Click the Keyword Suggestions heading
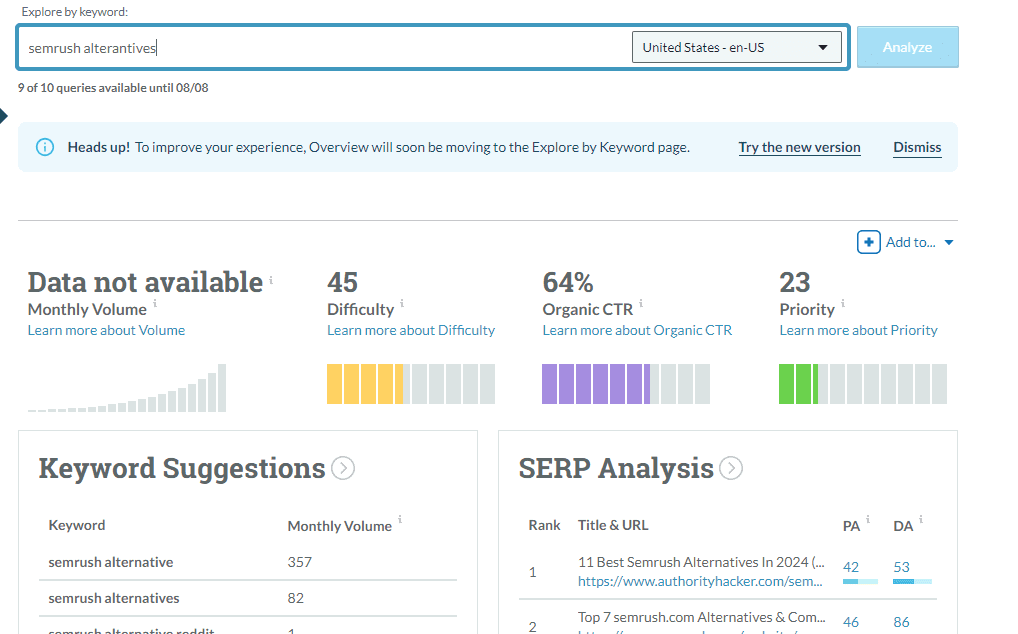1018x634 pixels. (x=182, y=469)
